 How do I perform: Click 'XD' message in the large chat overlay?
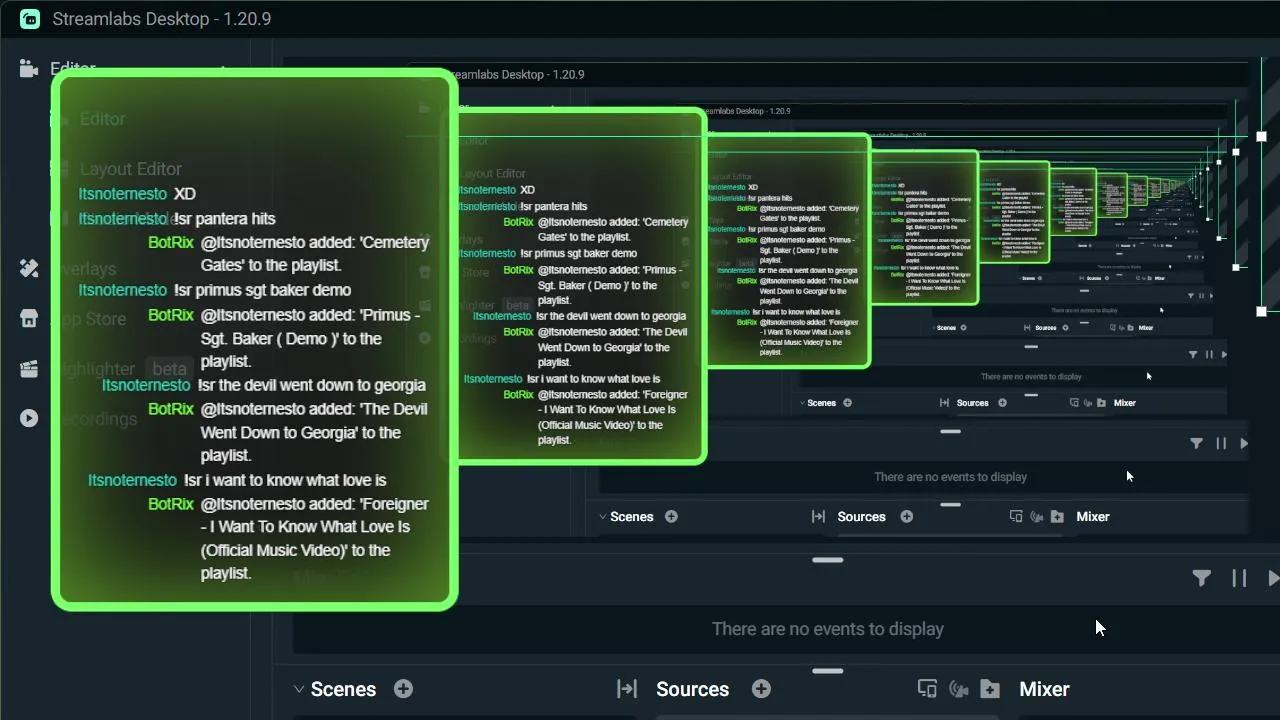(184, 194)
